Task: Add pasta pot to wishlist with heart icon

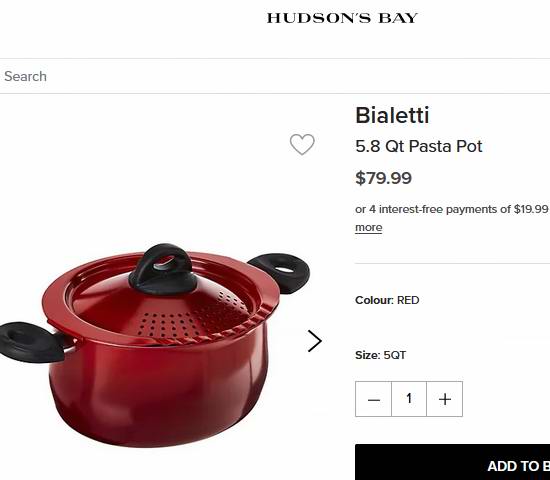Action: click(x=302, y=144)
